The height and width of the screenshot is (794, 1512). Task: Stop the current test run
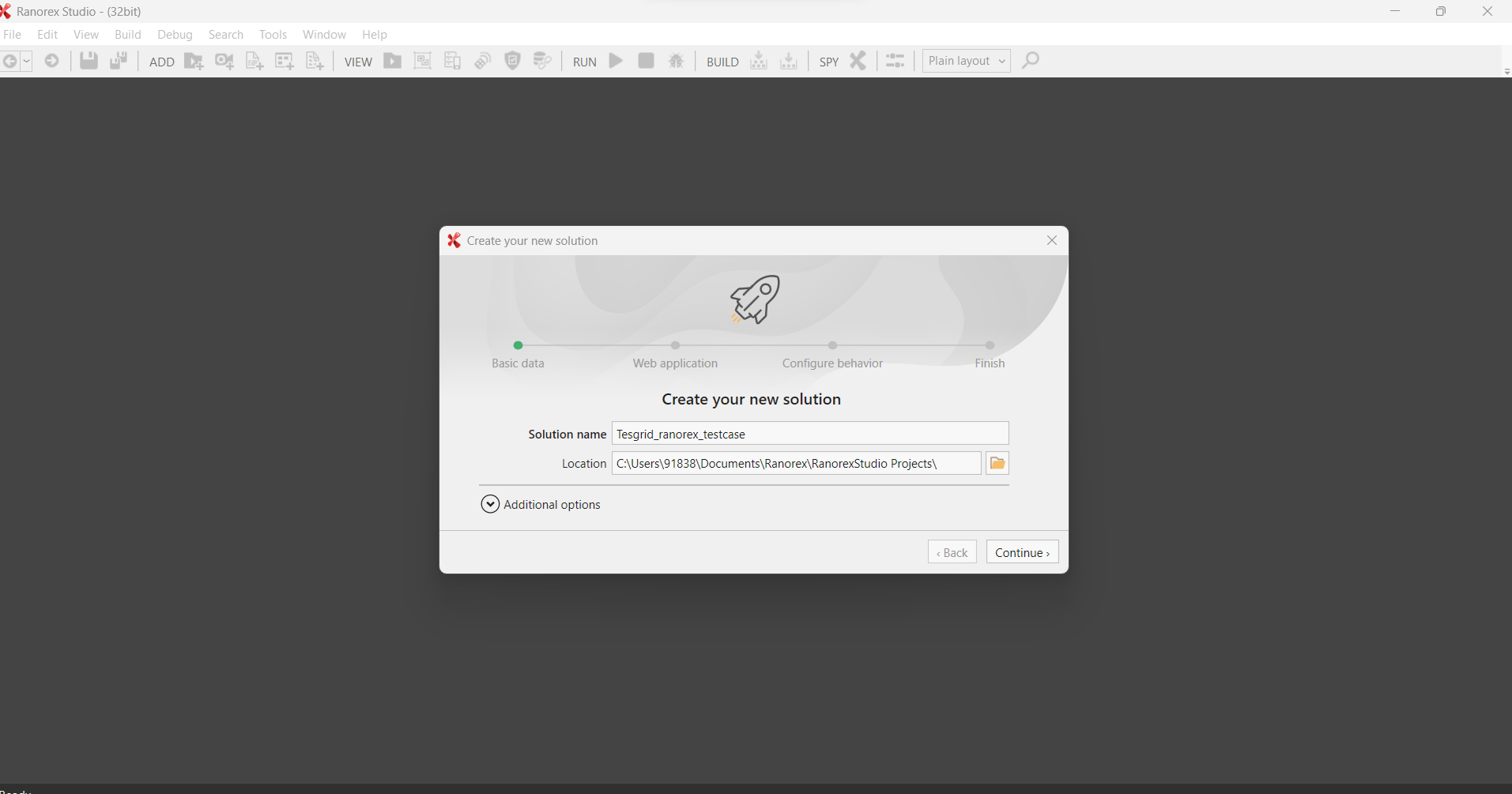(x=647, y=61)
